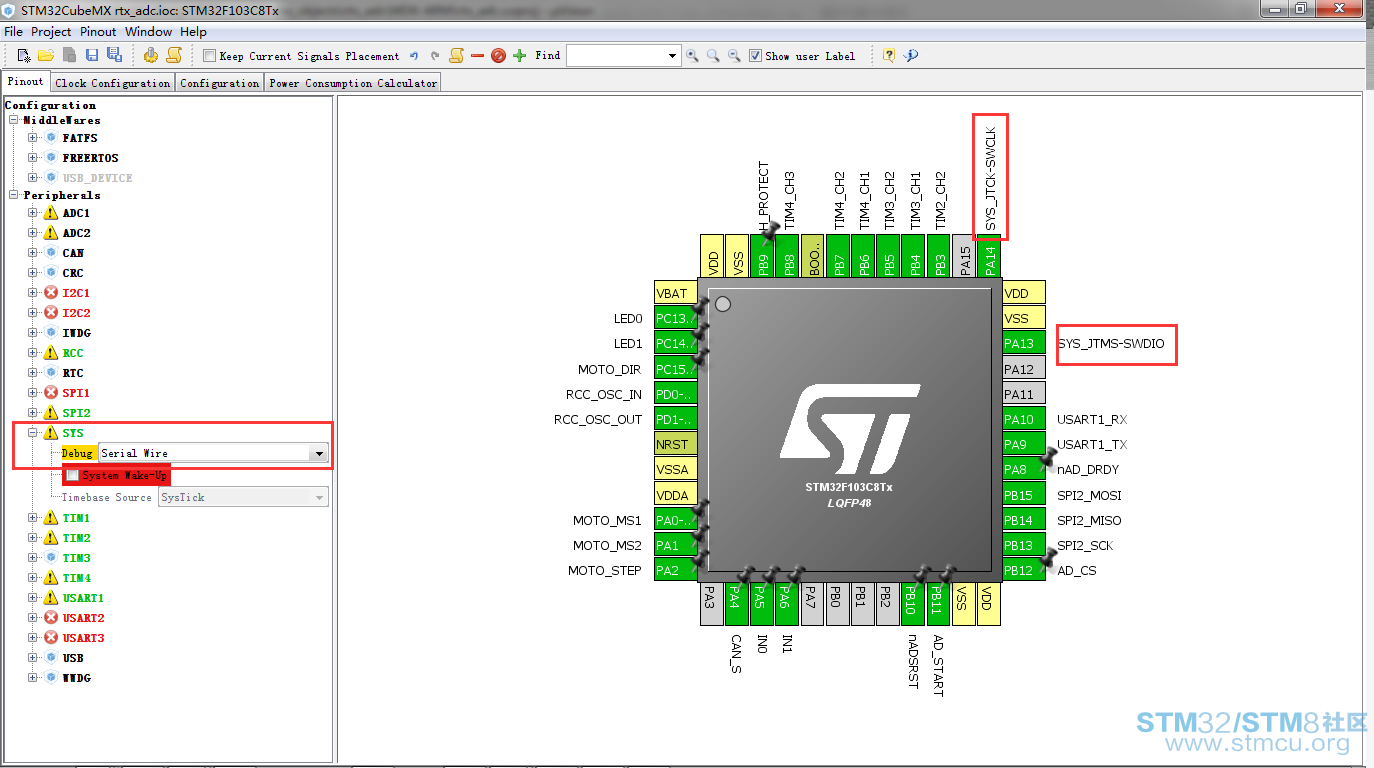
Task: Open the File menu
Action: (13, 32)
